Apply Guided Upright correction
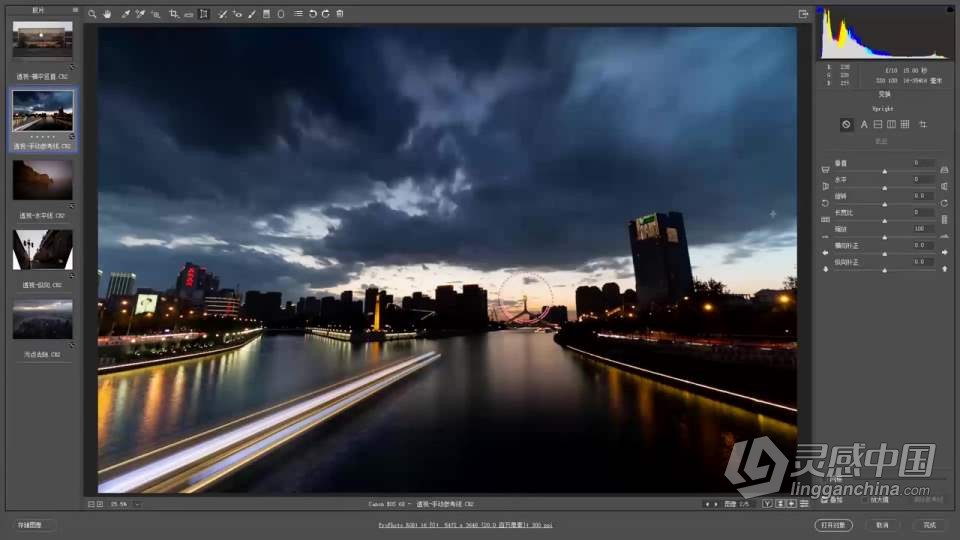Image resolution: width=960 pixels, height=540 pixels. point(923,124)
